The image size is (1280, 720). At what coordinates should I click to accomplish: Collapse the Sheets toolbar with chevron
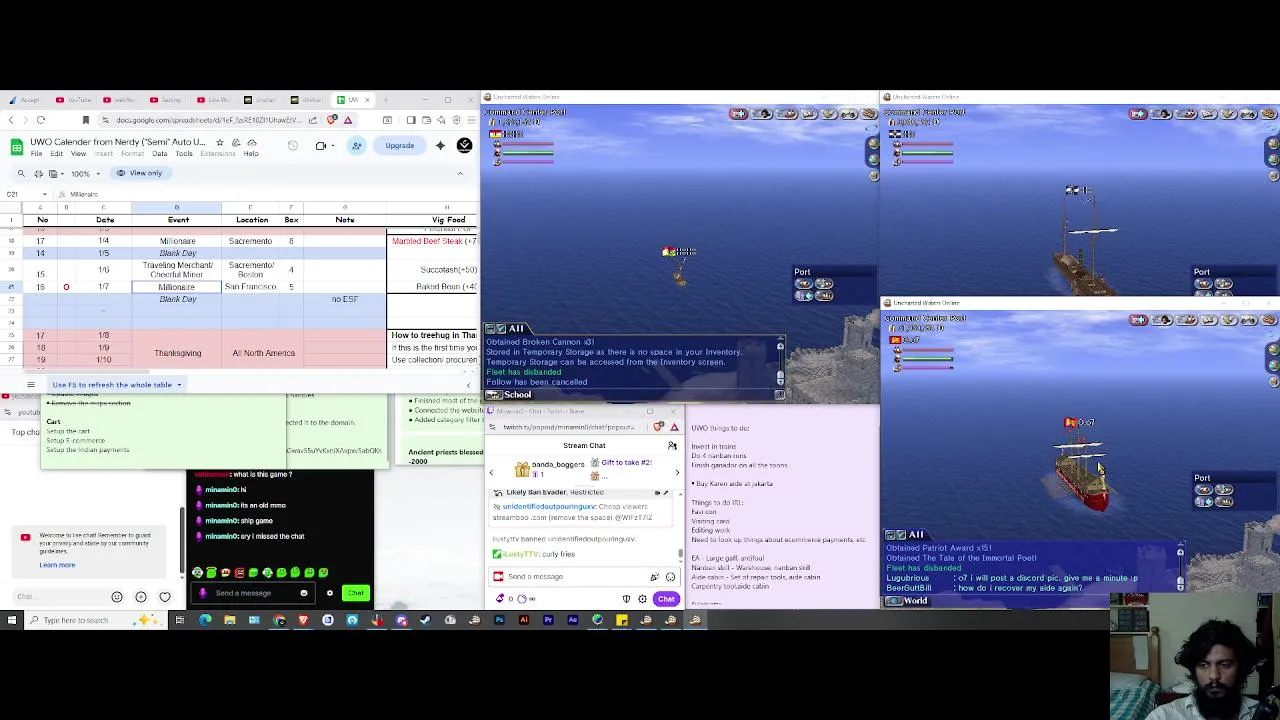(460, 173)
